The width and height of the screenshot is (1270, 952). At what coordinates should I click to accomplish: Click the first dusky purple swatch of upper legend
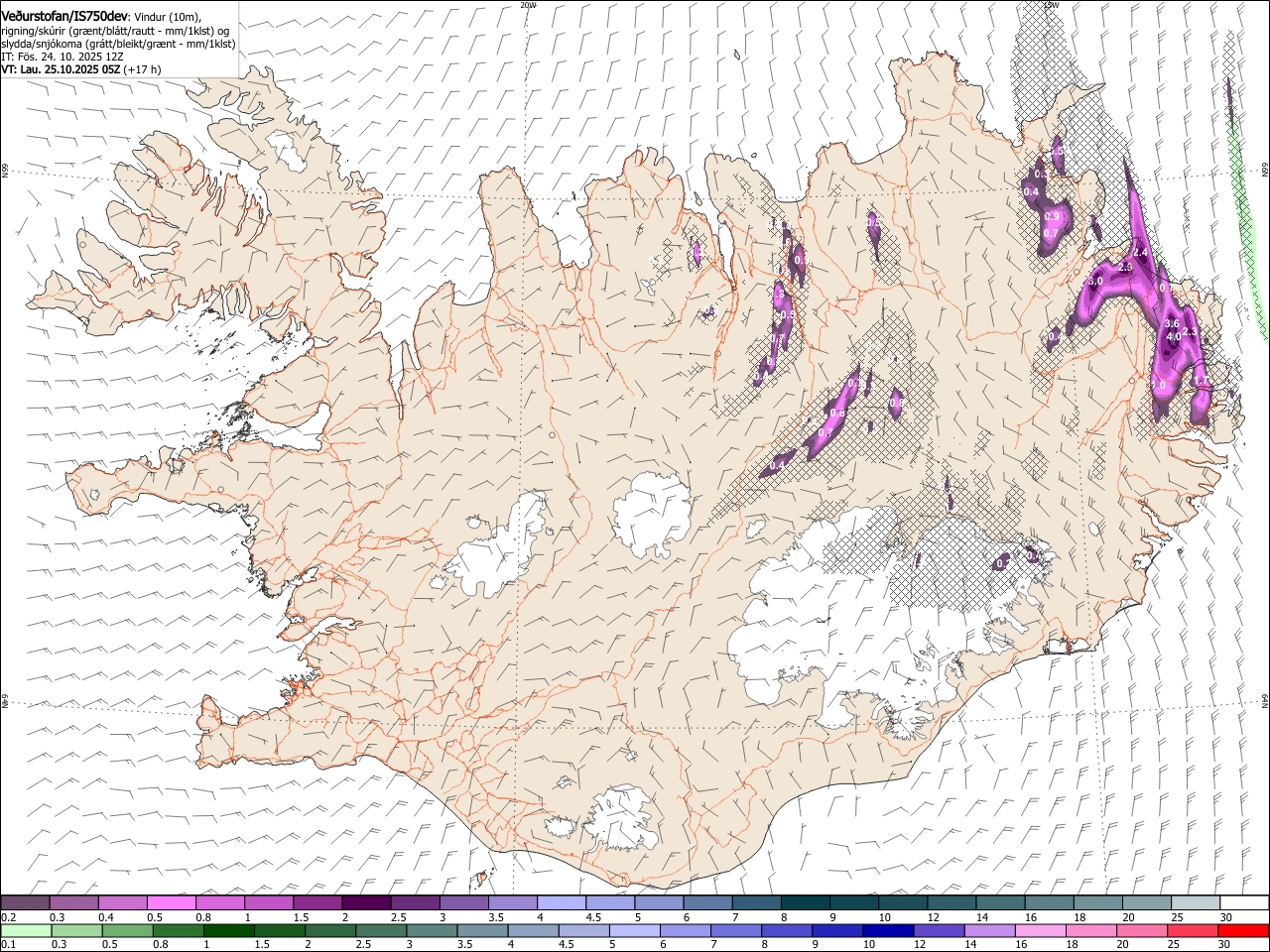point(26,902)
